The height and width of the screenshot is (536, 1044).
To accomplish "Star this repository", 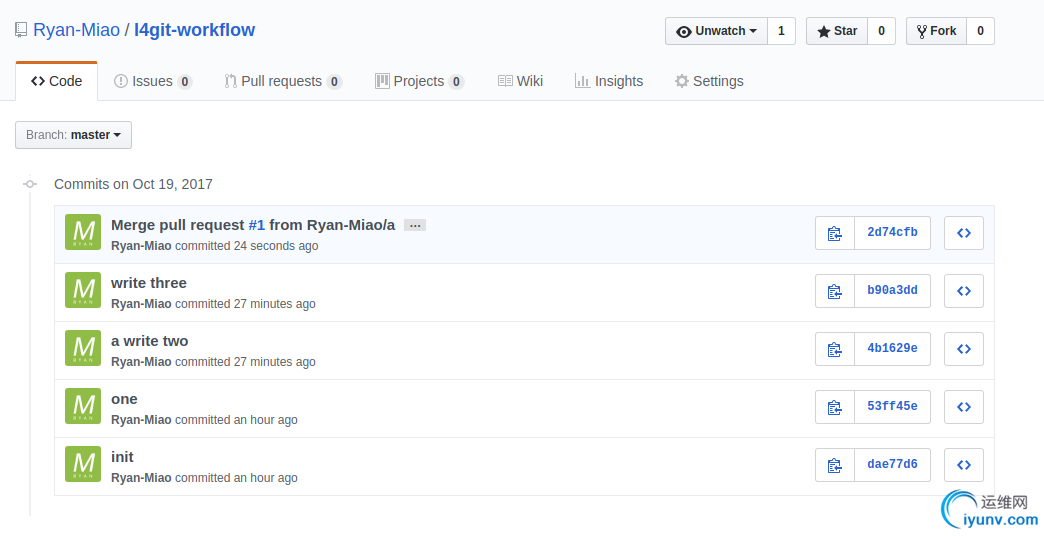I will coord(837,31).
